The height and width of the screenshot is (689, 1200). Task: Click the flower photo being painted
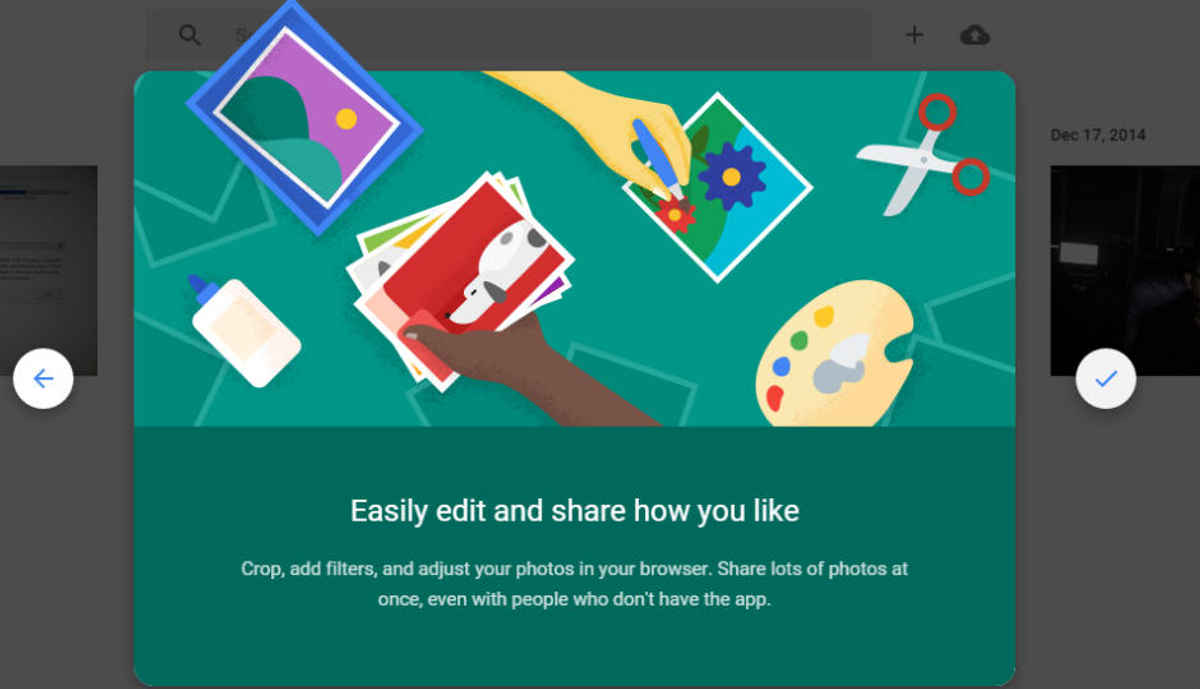(x=718, y=186)
